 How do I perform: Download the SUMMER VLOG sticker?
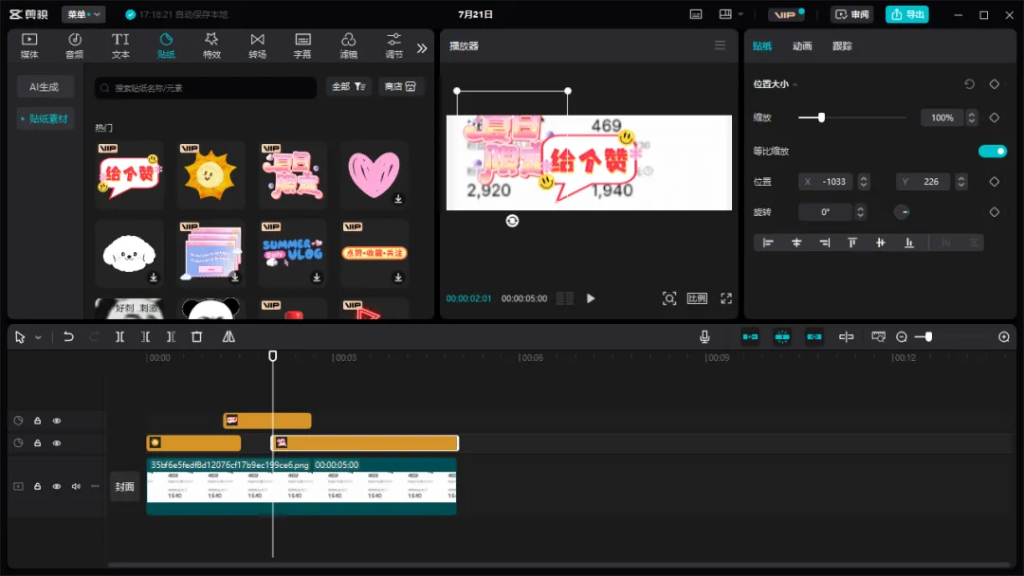point(317,278)
